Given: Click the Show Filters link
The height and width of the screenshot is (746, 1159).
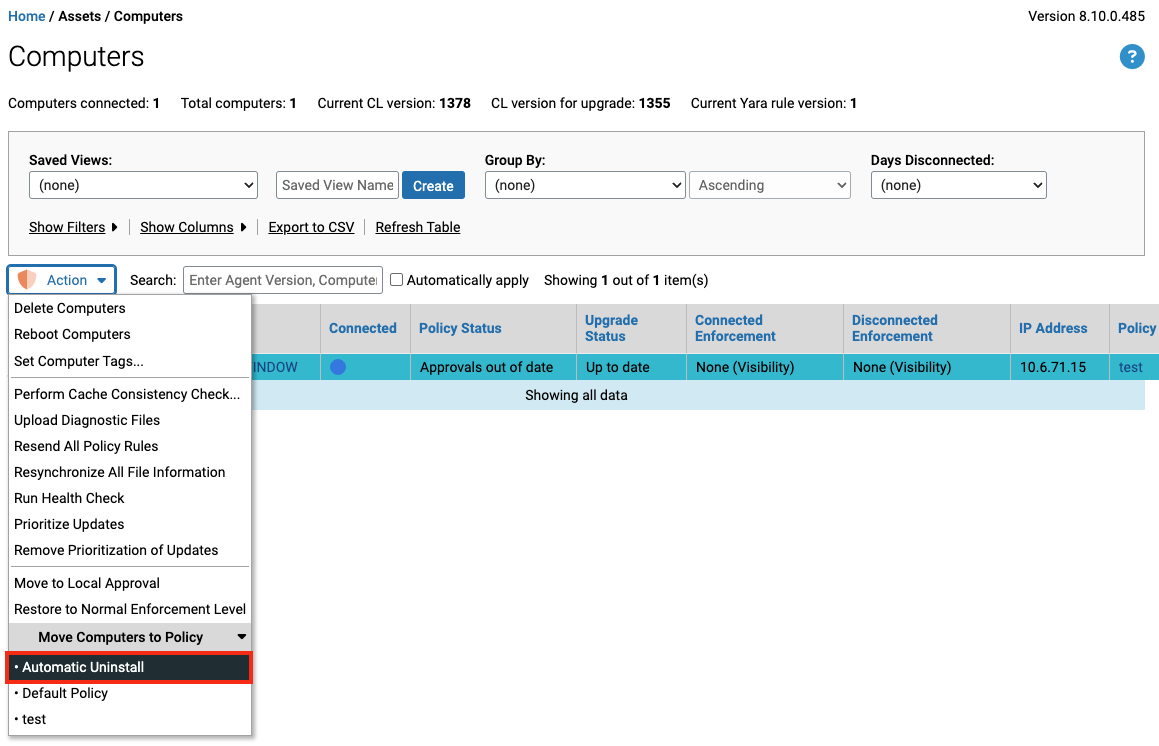Looking at the screenshot, I should [x=67, y=227].
